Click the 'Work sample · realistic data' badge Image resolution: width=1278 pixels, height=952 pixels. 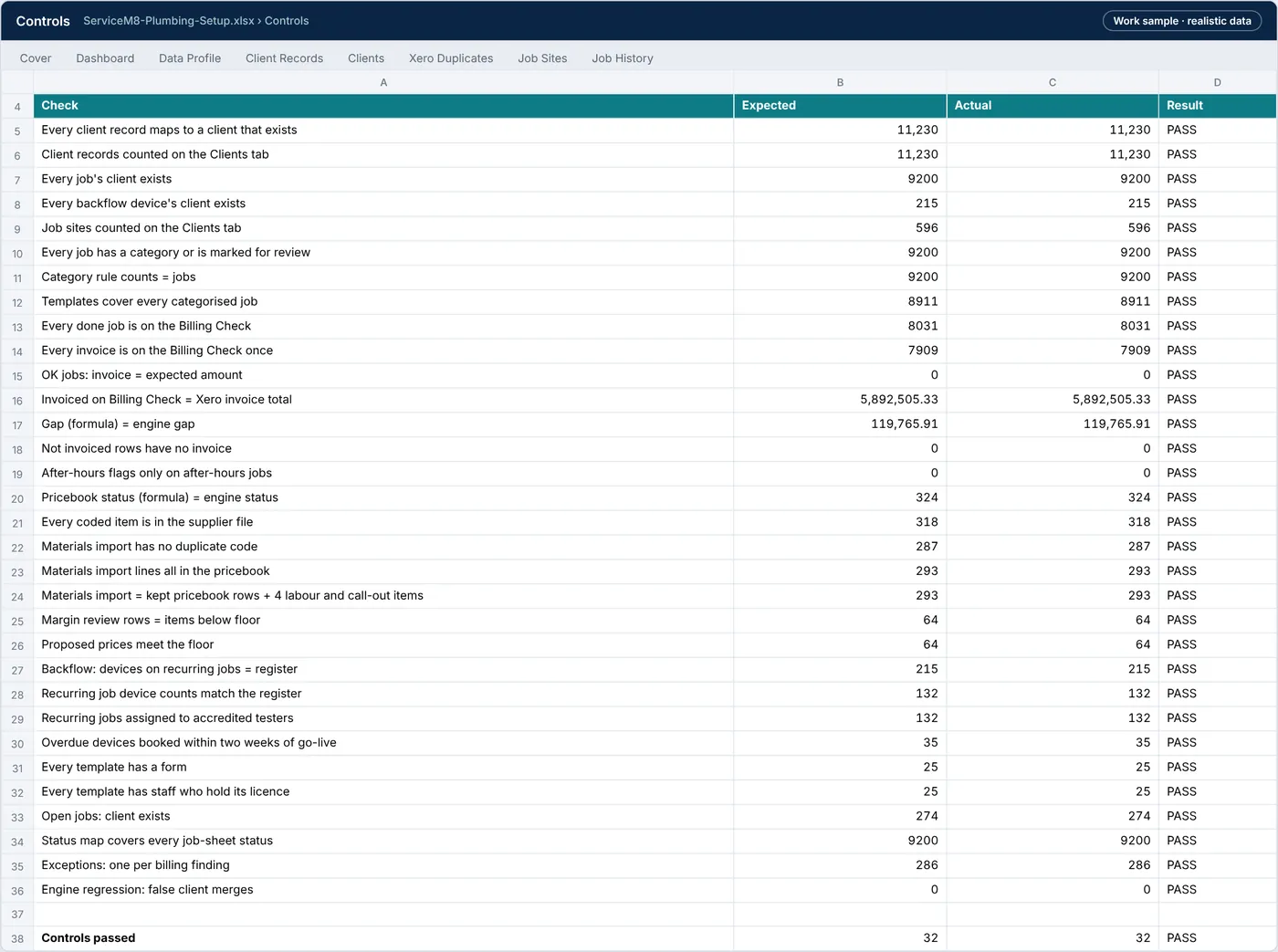click(1182, 21)
